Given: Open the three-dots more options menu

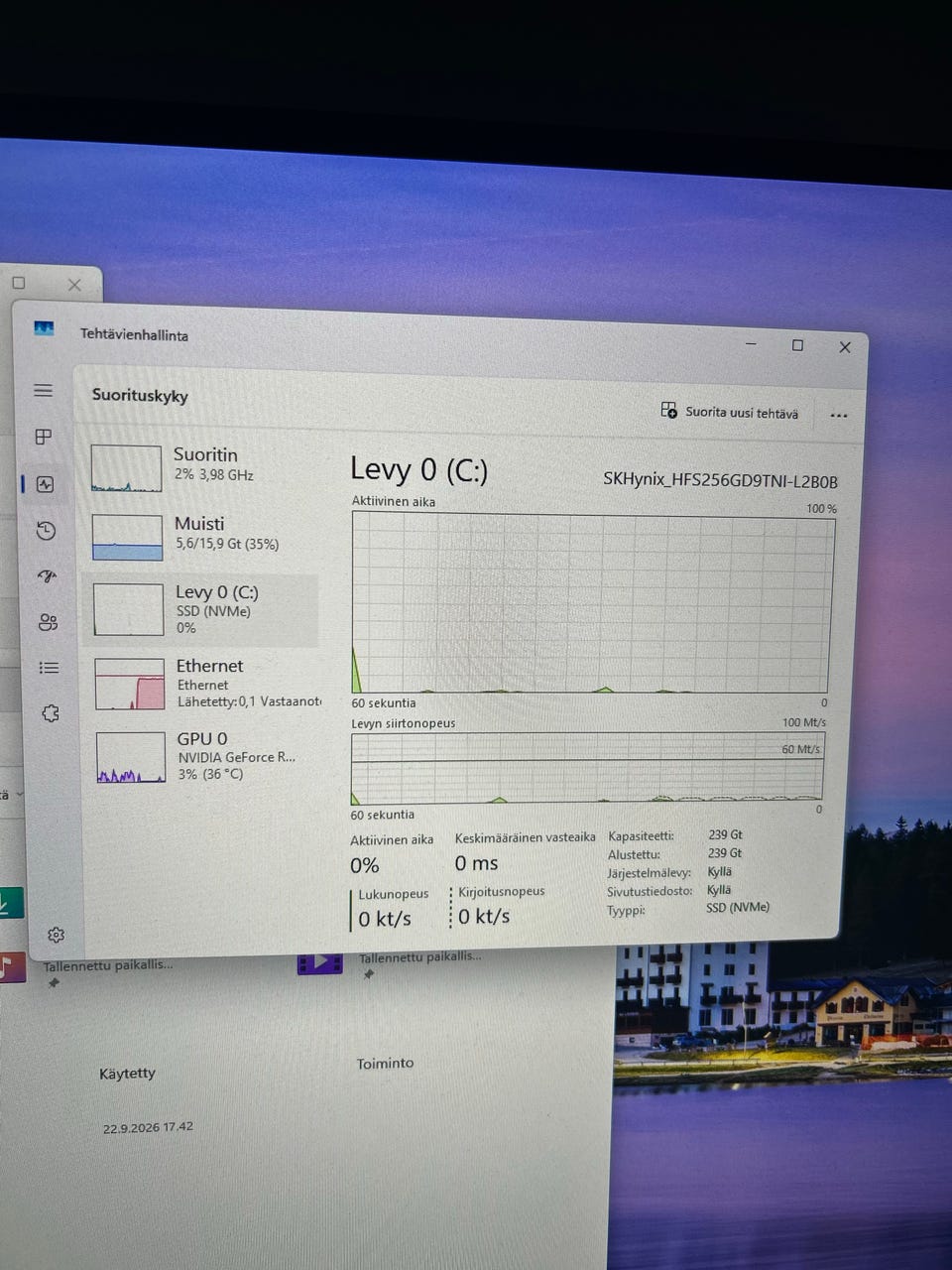Looking at the screenshot, I should pyautogui.click(x=839, y=416).
